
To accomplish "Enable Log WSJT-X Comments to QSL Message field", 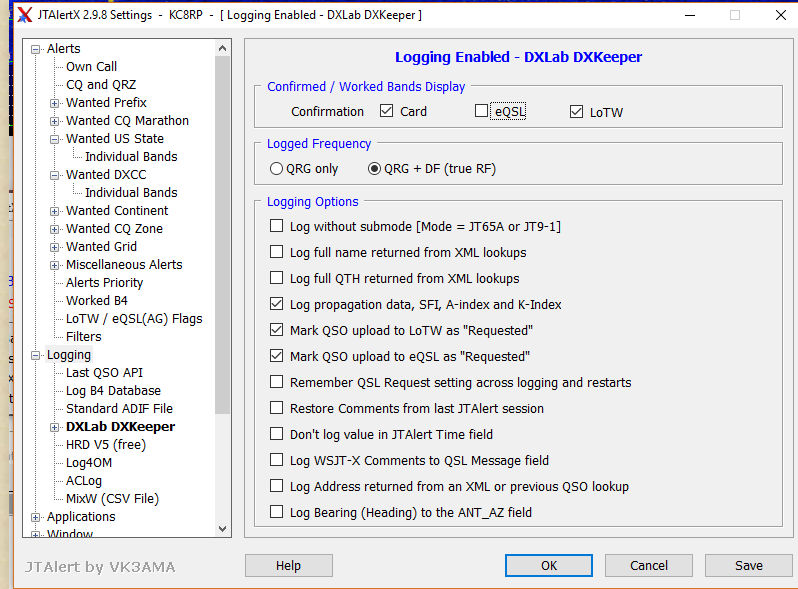I will coord(276,460).
